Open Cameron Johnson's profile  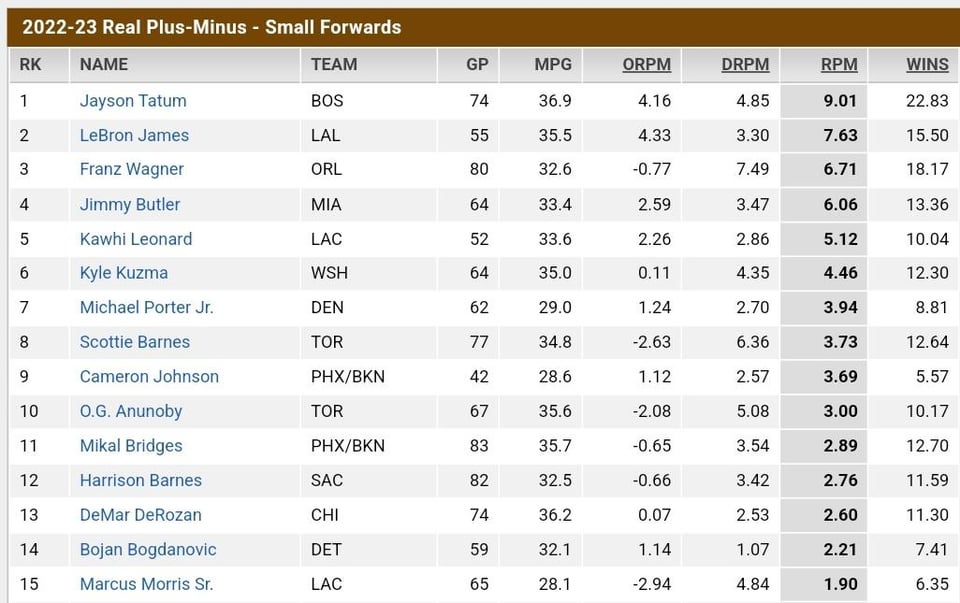(149, 377)
